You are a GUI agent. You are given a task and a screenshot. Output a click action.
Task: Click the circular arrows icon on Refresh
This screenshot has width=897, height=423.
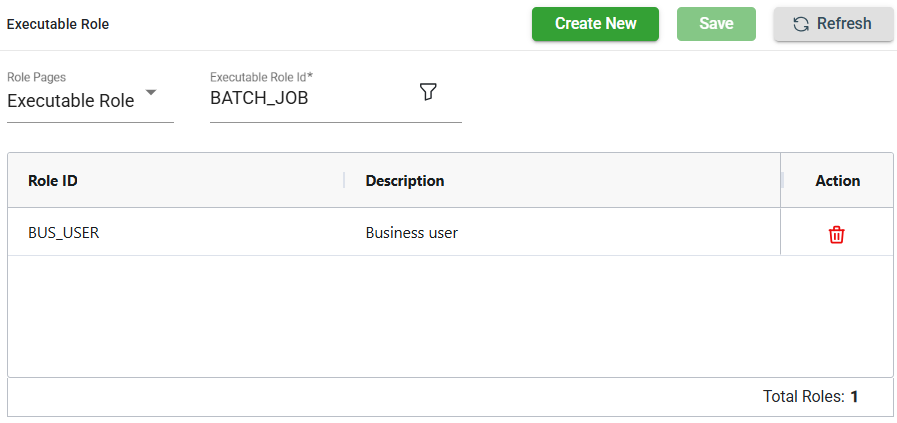coord(801,24)
